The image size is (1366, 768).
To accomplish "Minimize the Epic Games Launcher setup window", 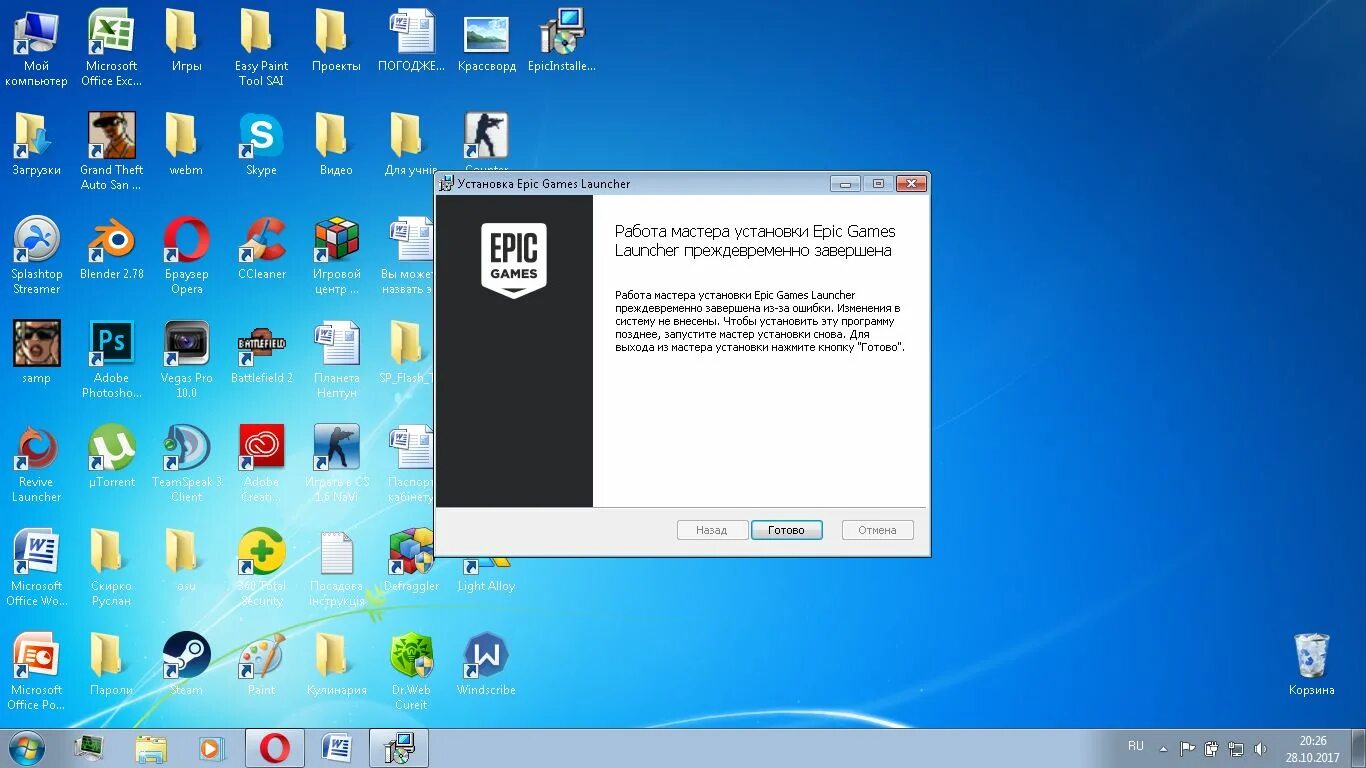I will (x=845, y=184).
